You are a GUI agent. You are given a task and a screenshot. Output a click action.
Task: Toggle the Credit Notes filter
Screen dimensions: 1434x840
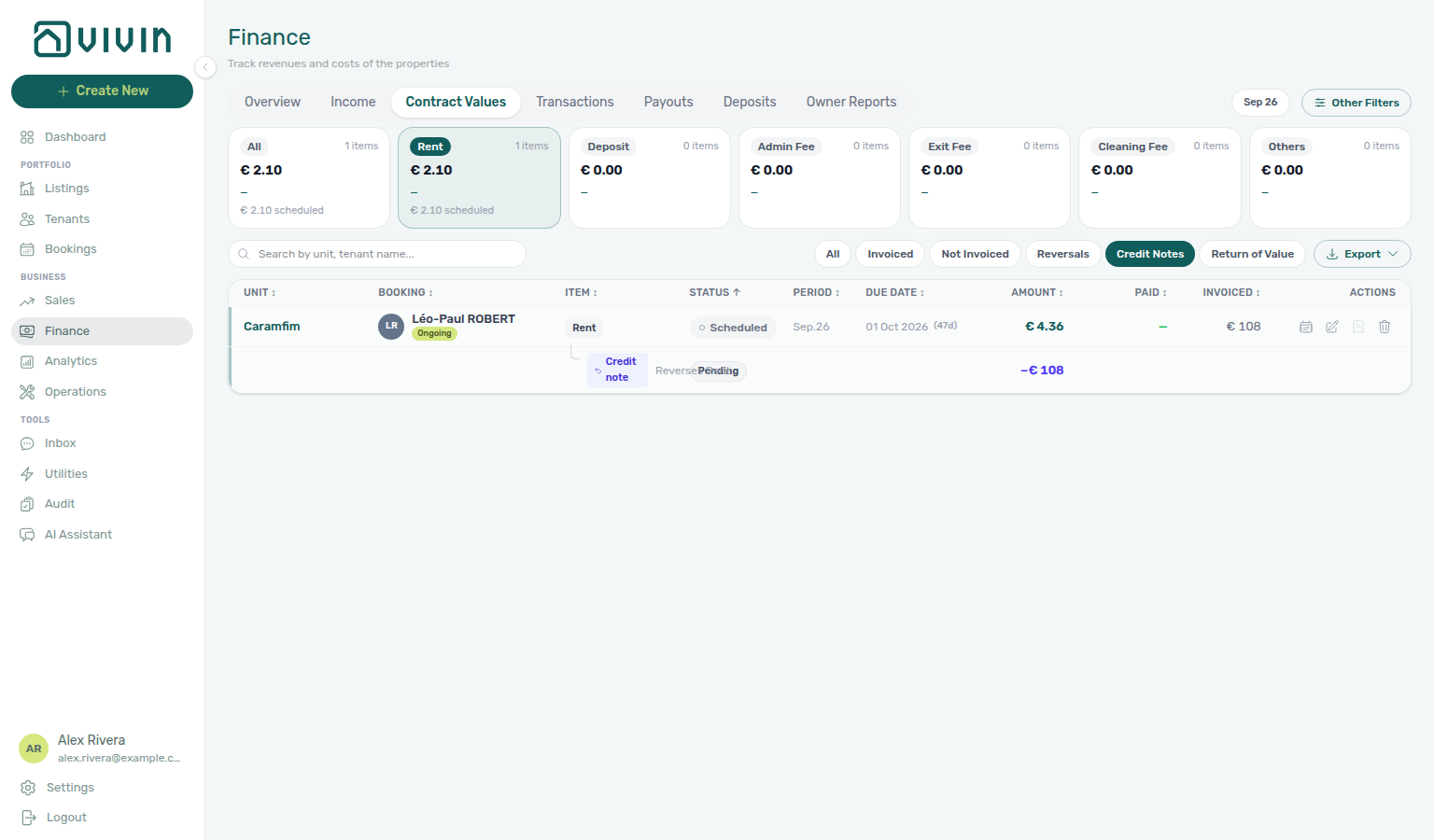[x=1150, y=254]
